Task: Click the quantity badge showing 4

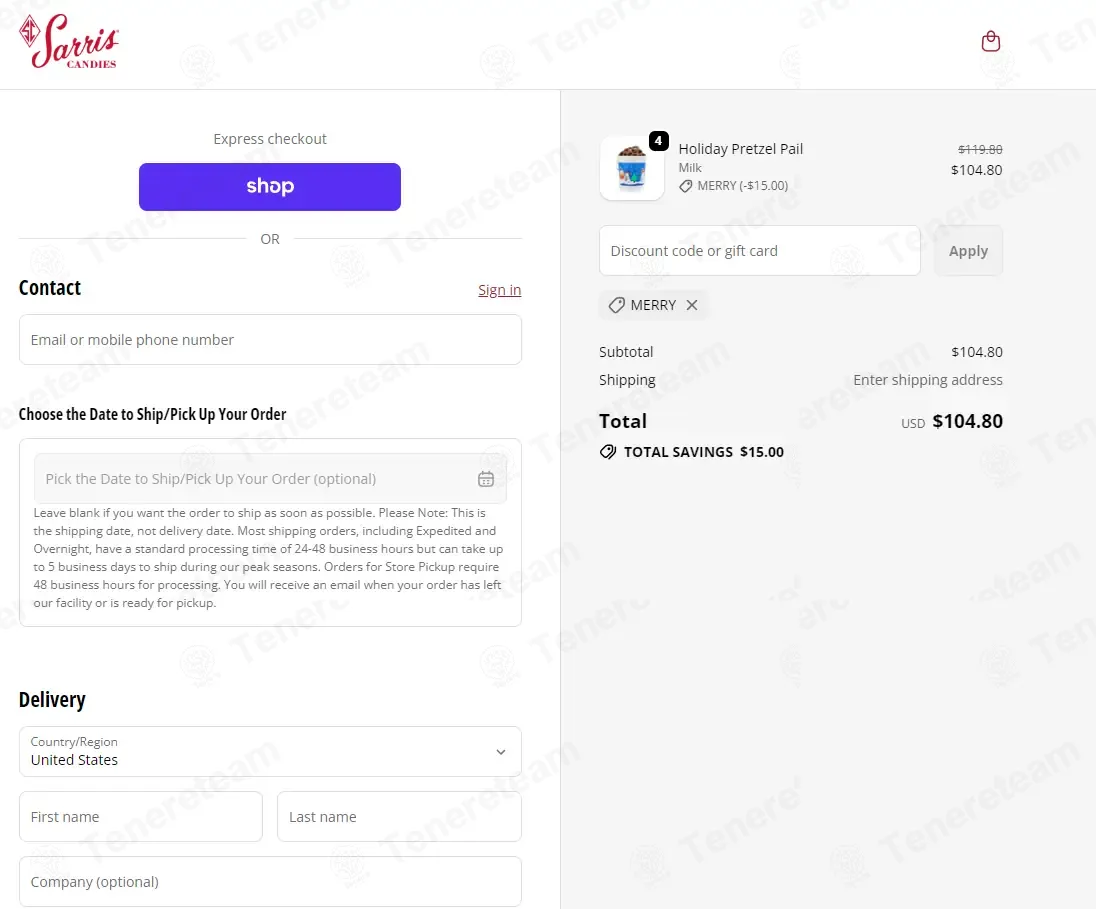Action: 658,141
